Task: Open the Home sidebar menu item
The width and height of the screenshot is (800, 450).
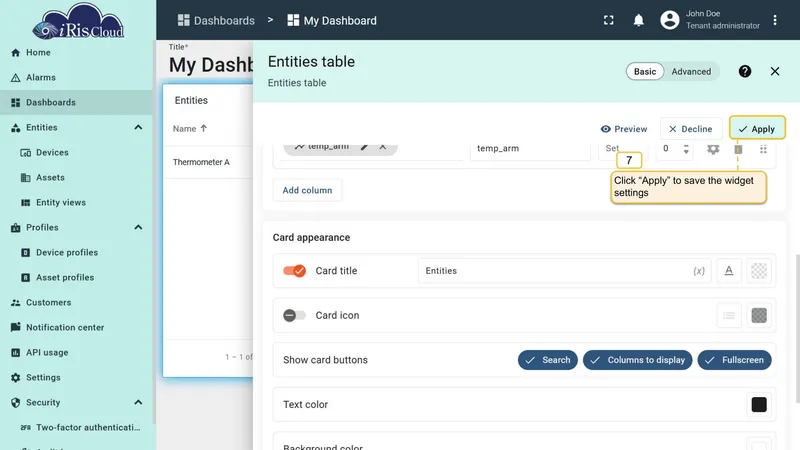Action: [x=77, y=53]
